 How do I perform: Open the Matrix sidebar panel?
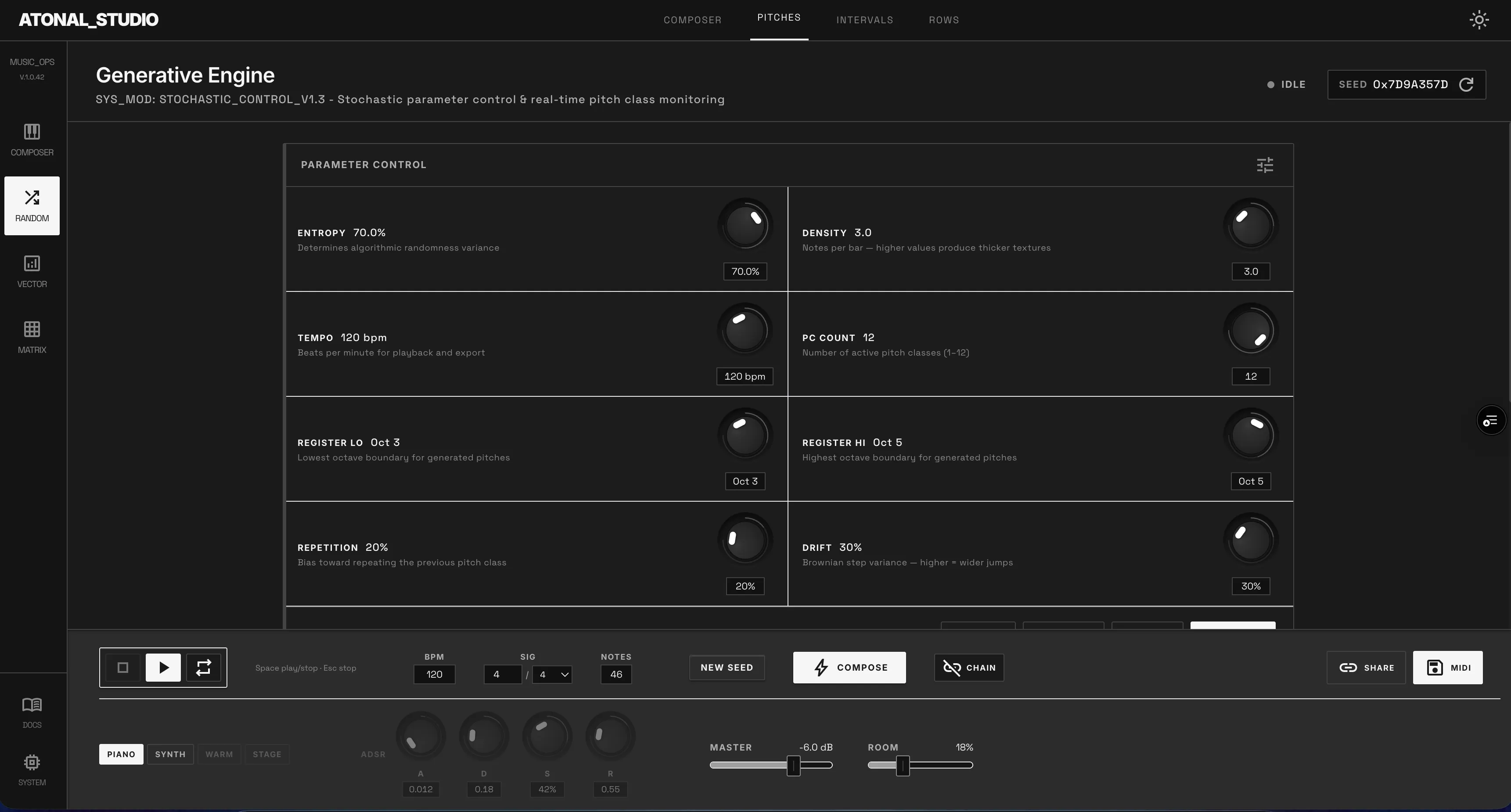(x=32, y=337)
